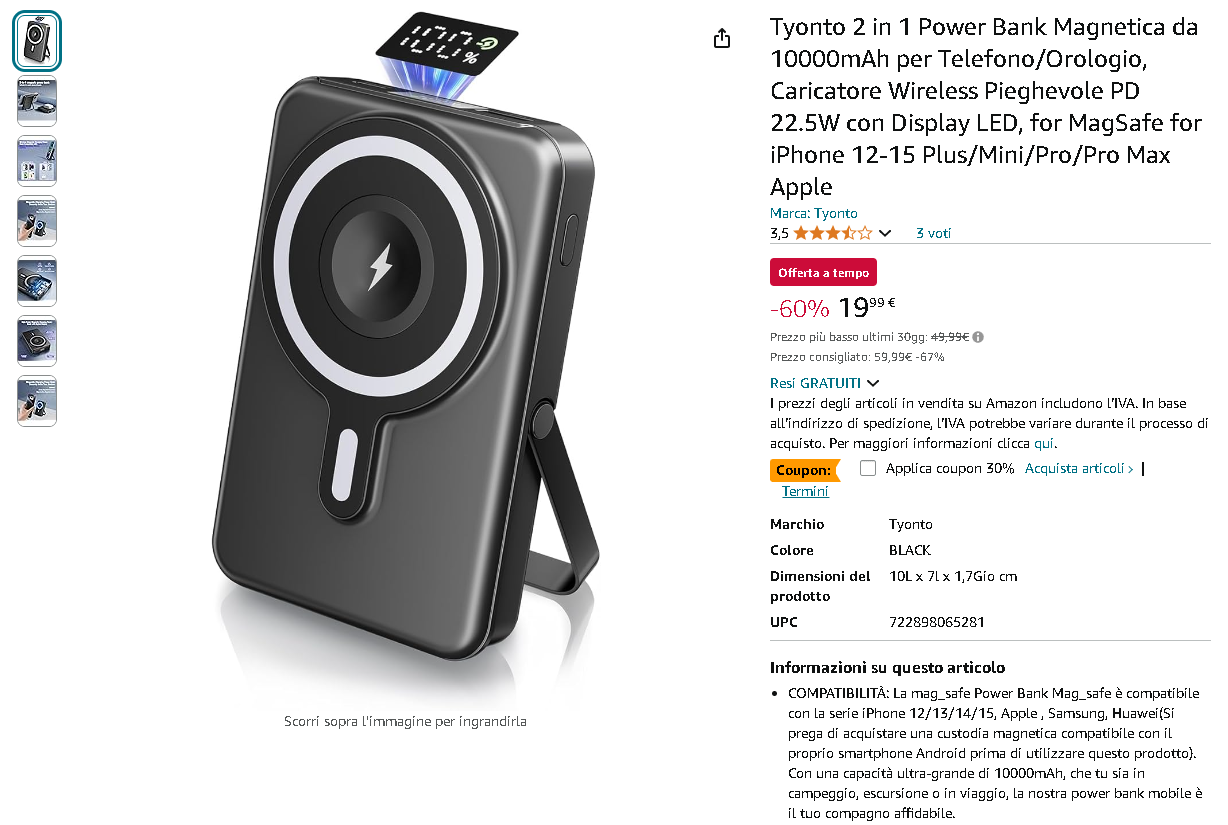Open the Acquista articoli link

1079,468
